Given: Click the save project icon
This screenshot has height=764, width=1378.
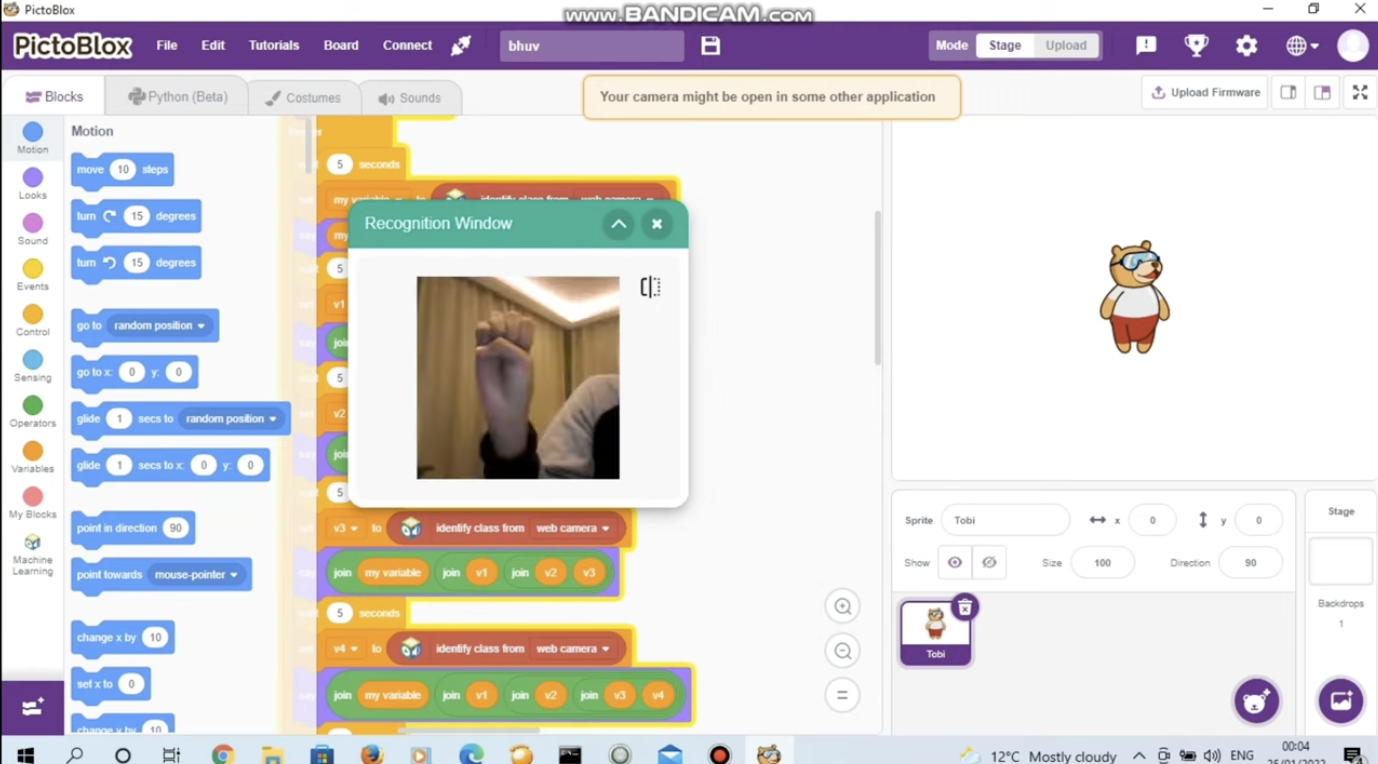Looking at the screenshot, I should click(710, 45).
